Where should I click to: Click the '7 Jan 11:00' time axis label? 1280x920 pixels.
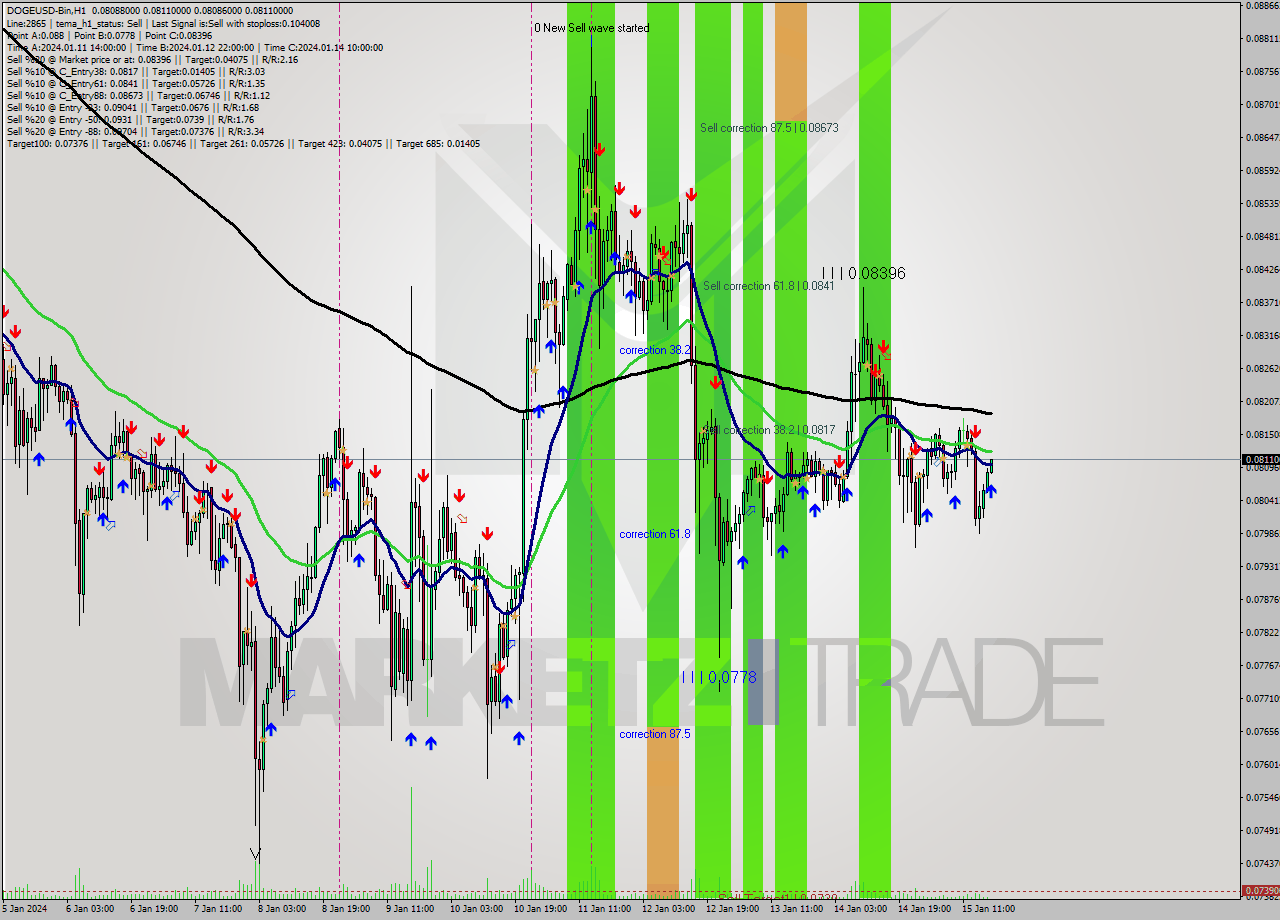tap(218, 909)
